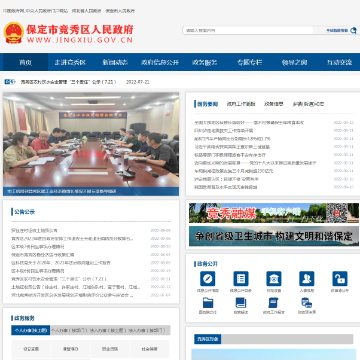Select 个人办事(按主题) service tab
360x360 pixels.
click(x=31, y=330)
